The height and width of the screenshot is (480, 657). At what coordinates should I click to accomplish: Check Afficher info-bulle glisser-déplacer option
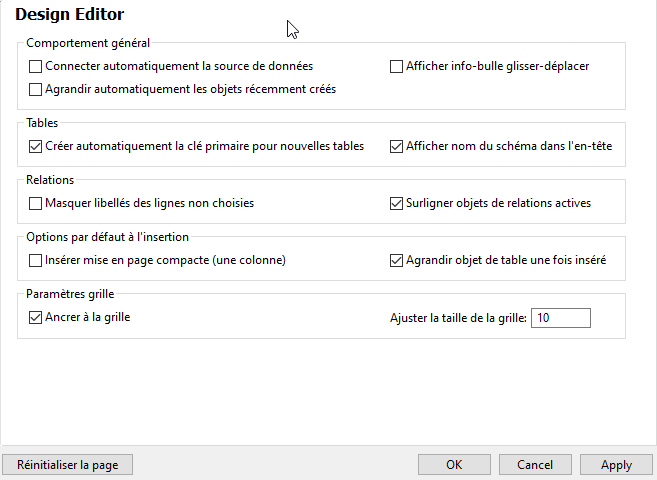coord(396,67)
